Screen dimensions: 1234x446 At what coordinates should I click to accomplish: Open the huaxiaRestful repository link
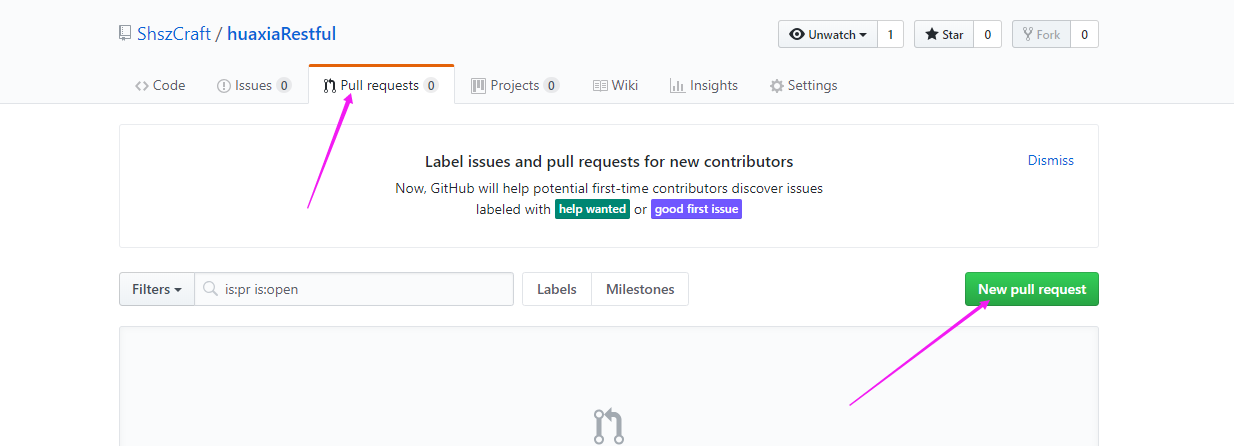tap(281, 34)
